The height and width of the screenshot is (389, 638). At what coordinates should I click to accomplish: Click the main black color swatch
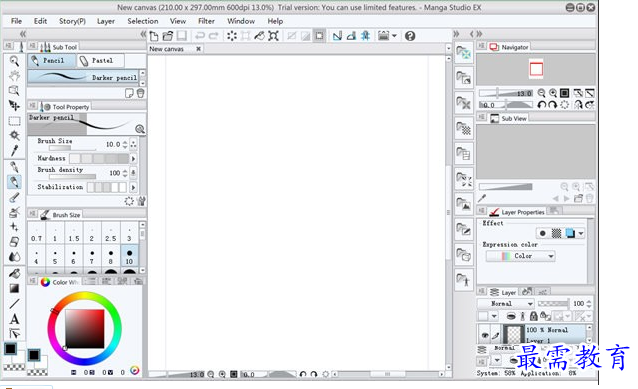pyautogui.click(x=11, y=349)
